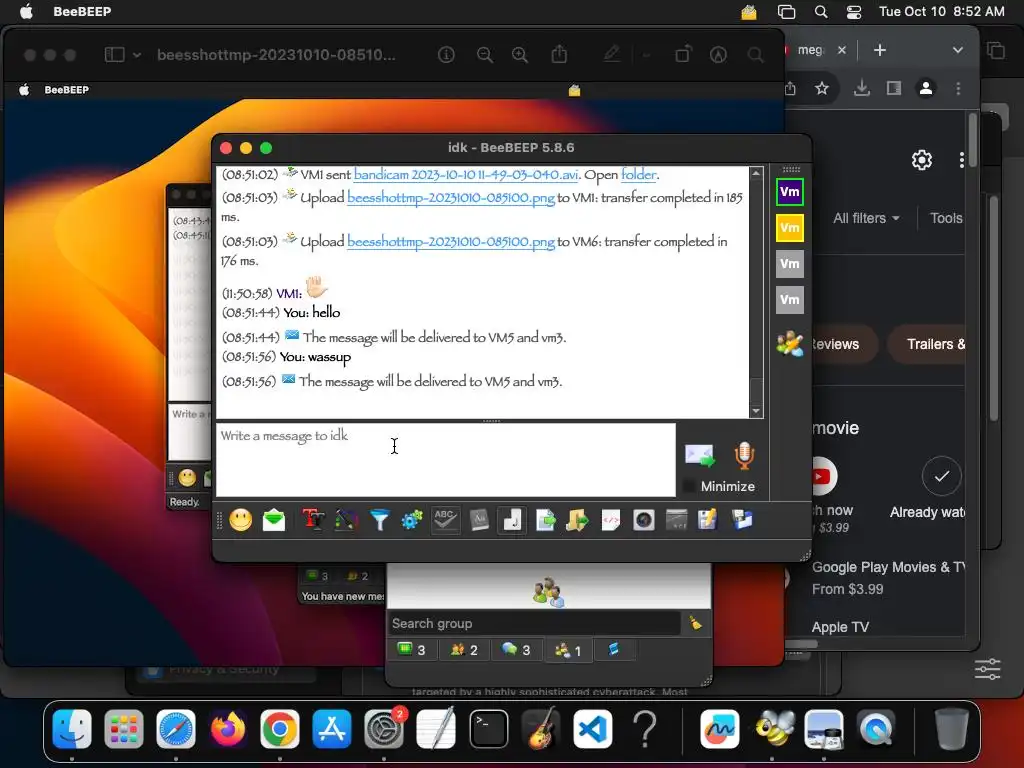Open the Chrome profile icon
The width and height of the screenshot is (1024, 768).
coord(926,88)
